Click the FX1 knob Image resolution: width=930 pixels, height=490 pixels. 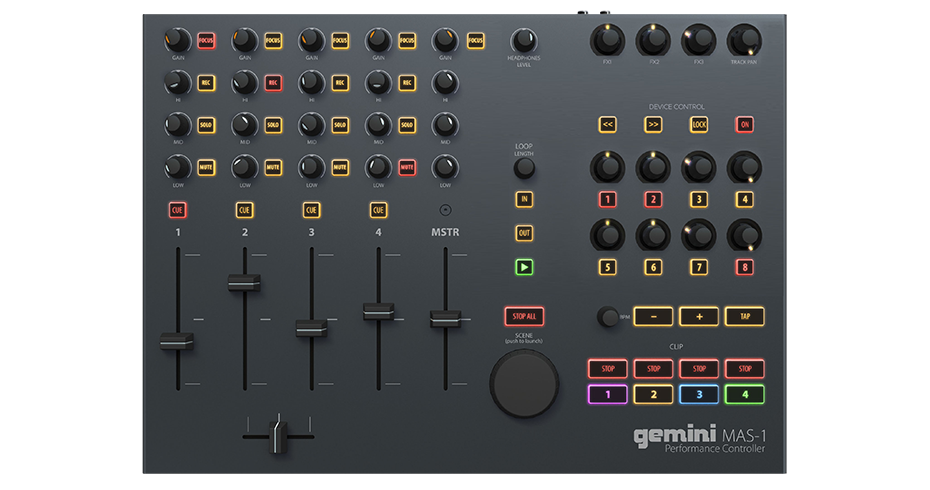[x=607, y=40]
